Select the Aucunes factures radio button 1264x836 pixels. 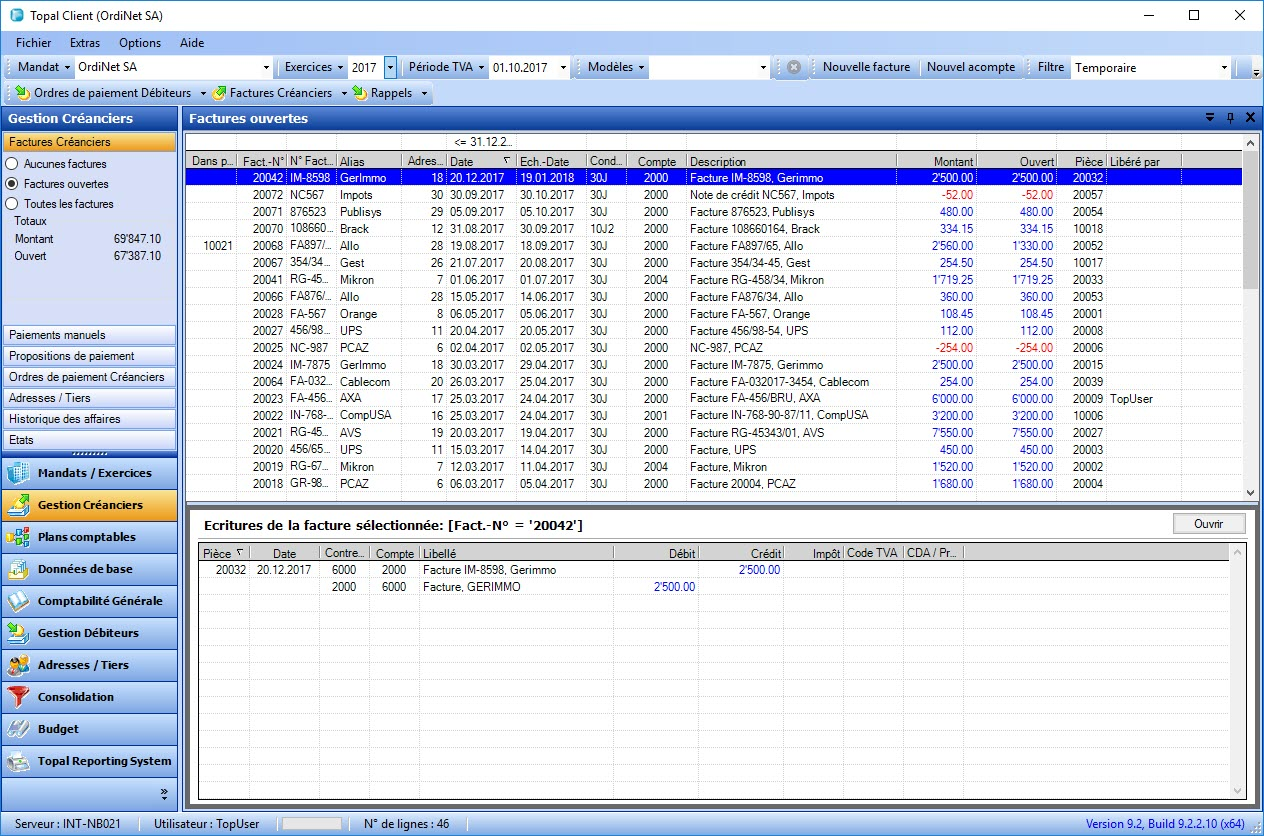click(12, 164)
